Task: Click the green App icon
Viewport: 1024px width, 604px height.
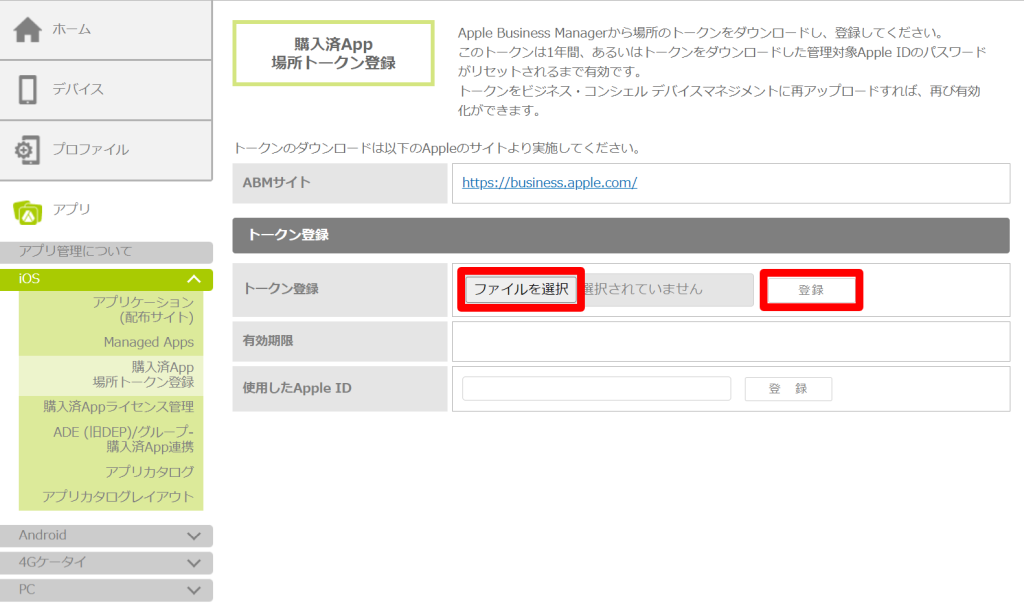Action: (27, 210)
